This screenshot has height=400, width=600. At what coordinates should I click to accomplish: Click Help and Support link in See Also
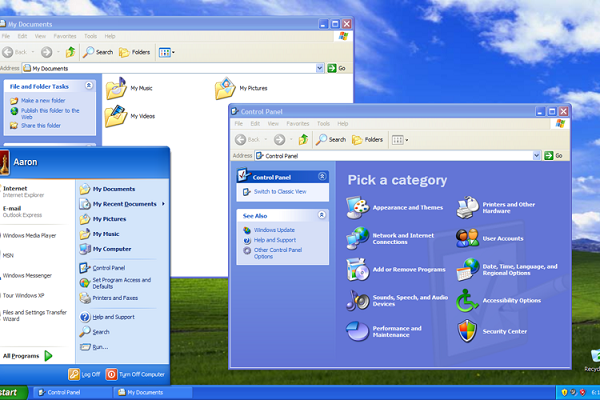(x=275, y=240)
